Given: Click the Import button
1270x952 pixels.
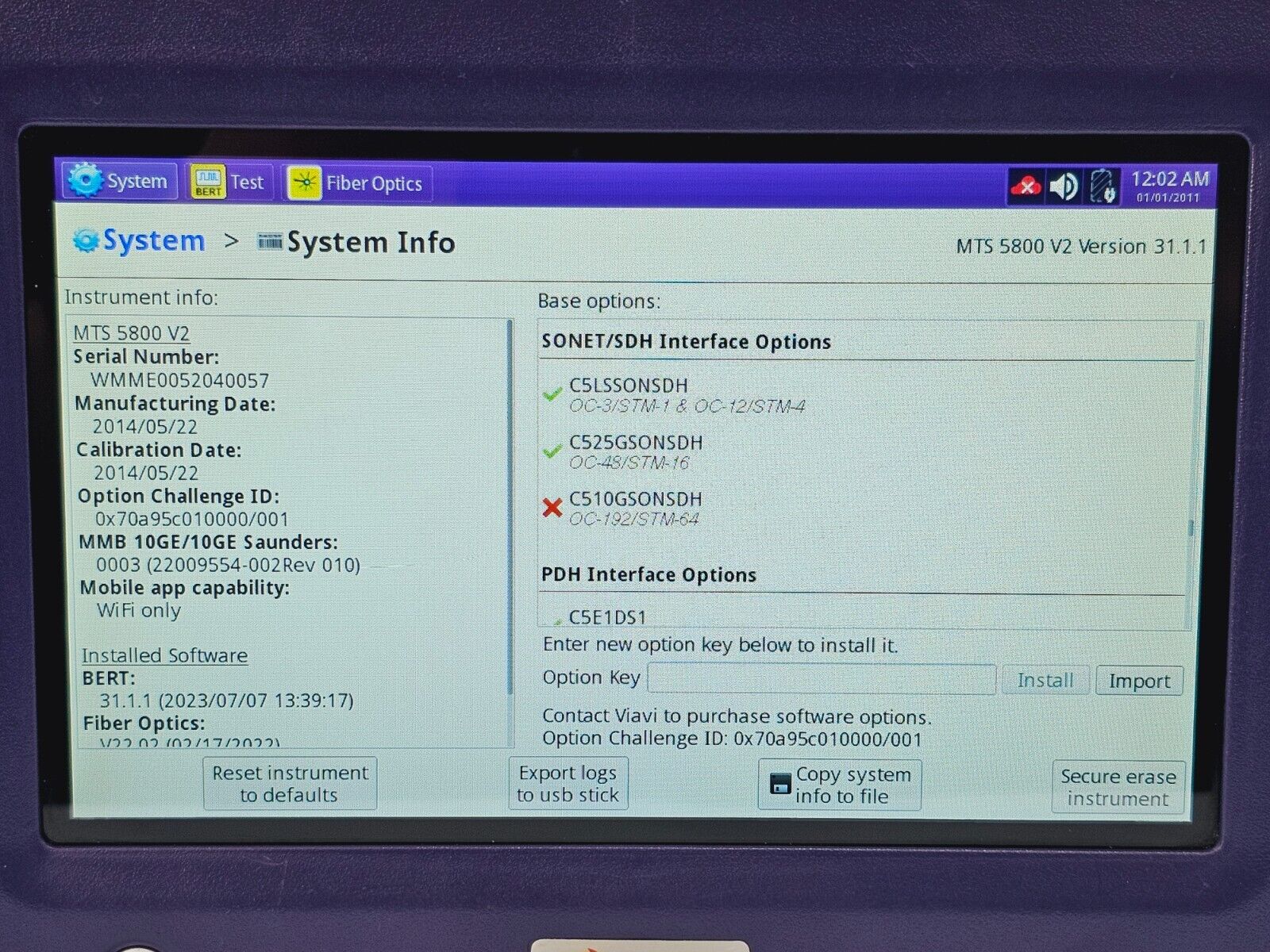Looking at the screenshot, I should pyautogui.click(x=1139, y=681).
